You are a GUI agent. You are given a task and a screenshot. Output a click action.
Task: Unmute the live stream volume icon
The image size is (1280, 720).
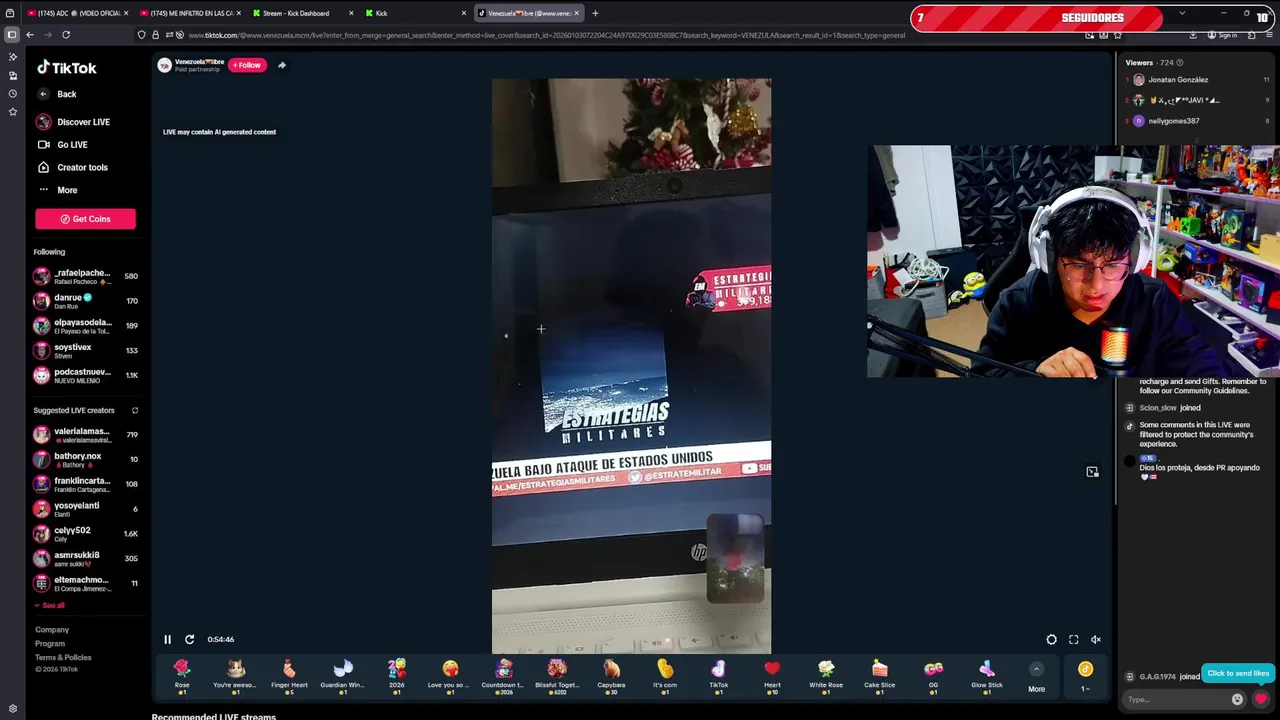point(1095,640)
